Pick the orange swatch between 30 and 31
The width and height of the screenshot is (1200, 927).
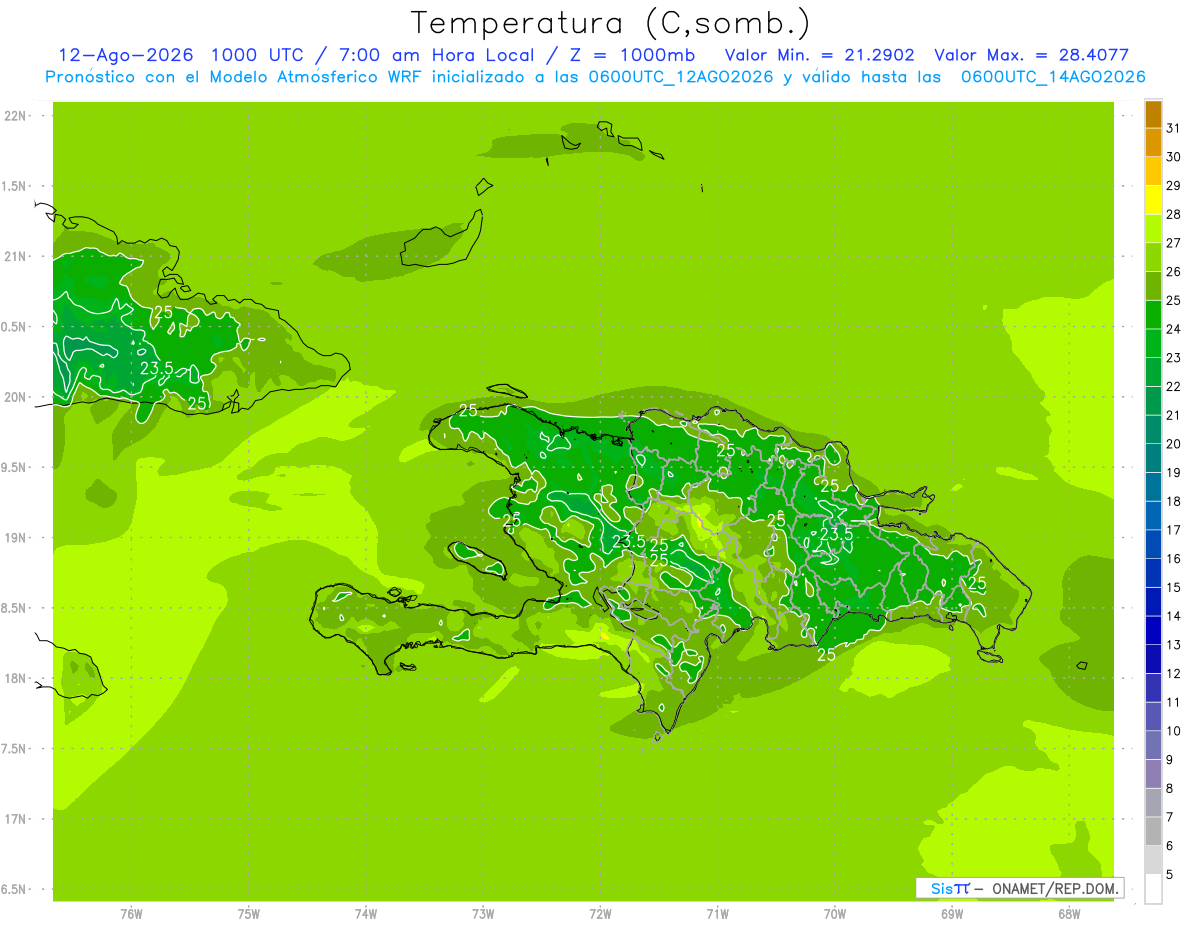tap(1153, 142)
